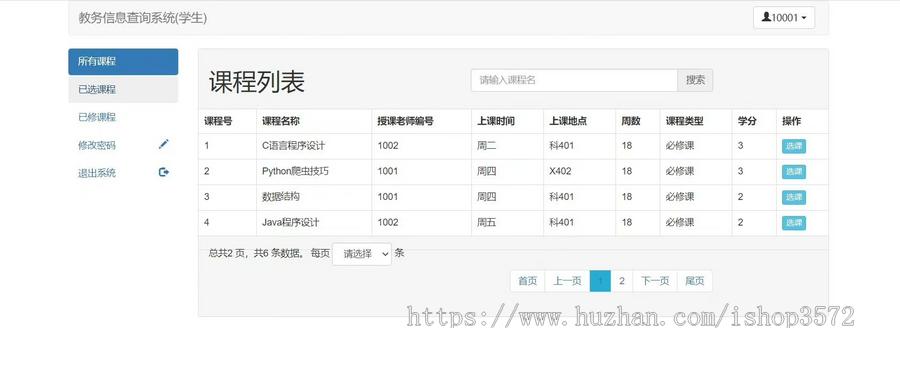Click the 课程列表 heading
900x385 pixels.
[x=257, y=82]
